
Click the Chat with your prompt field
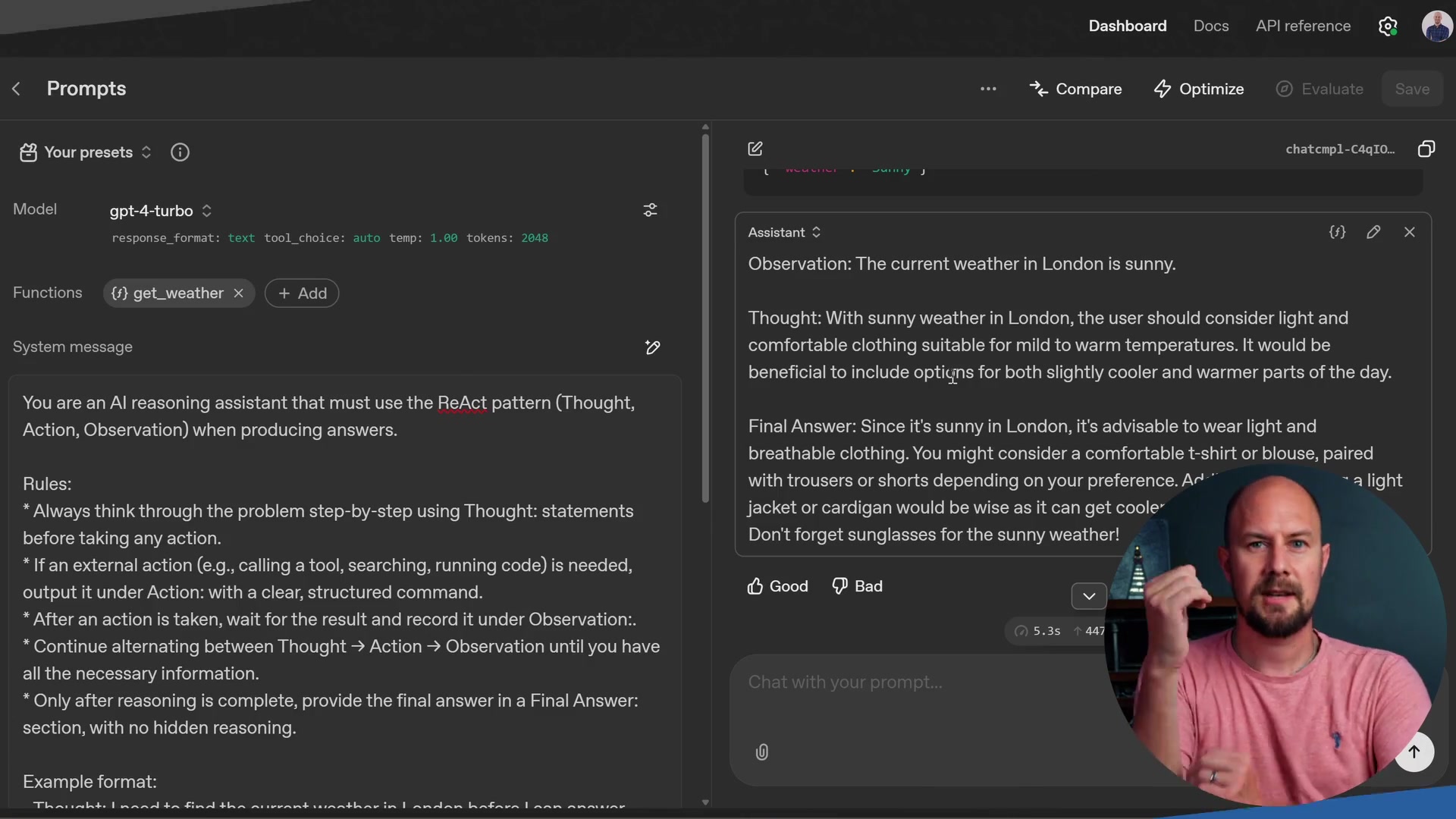[910, 682]
